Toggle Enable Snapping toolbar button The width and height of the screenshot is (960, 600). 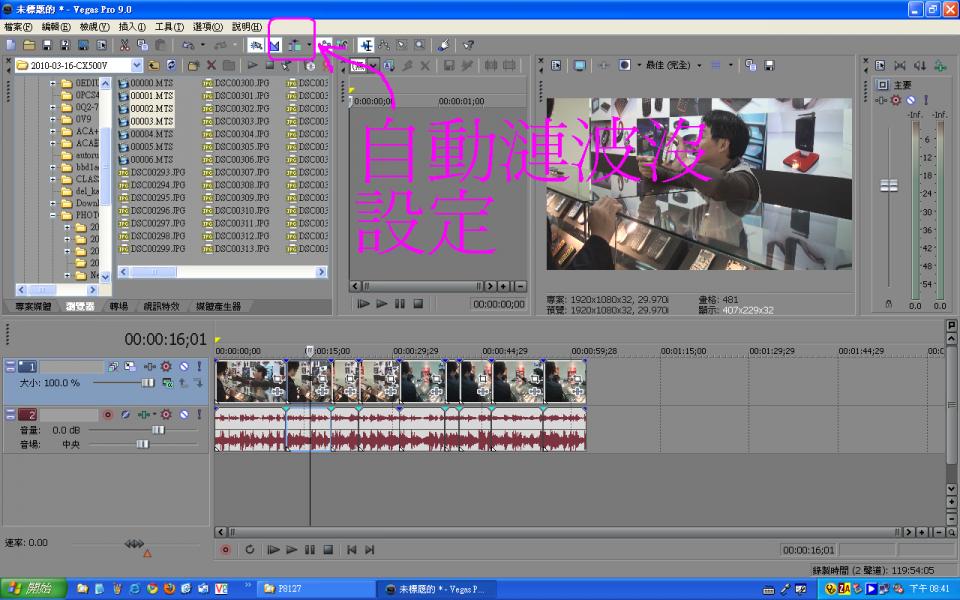[x=256, y=45]
